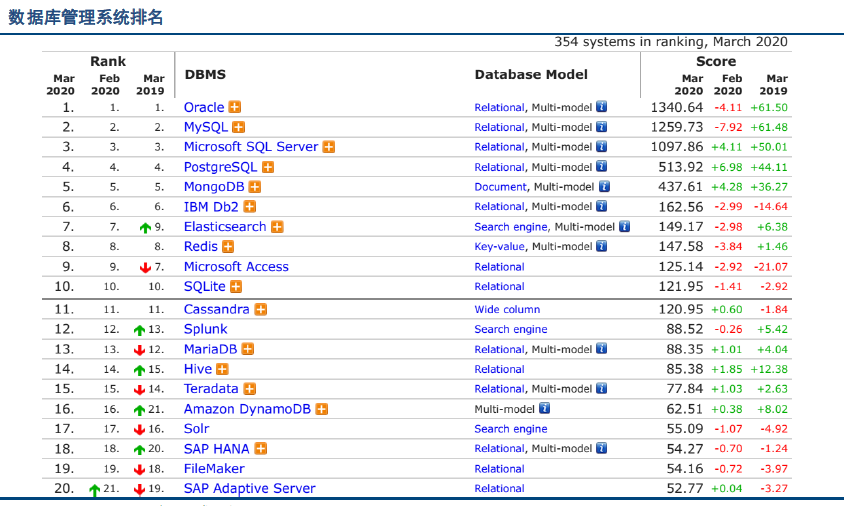Open the Hive link

click(198, 369)
